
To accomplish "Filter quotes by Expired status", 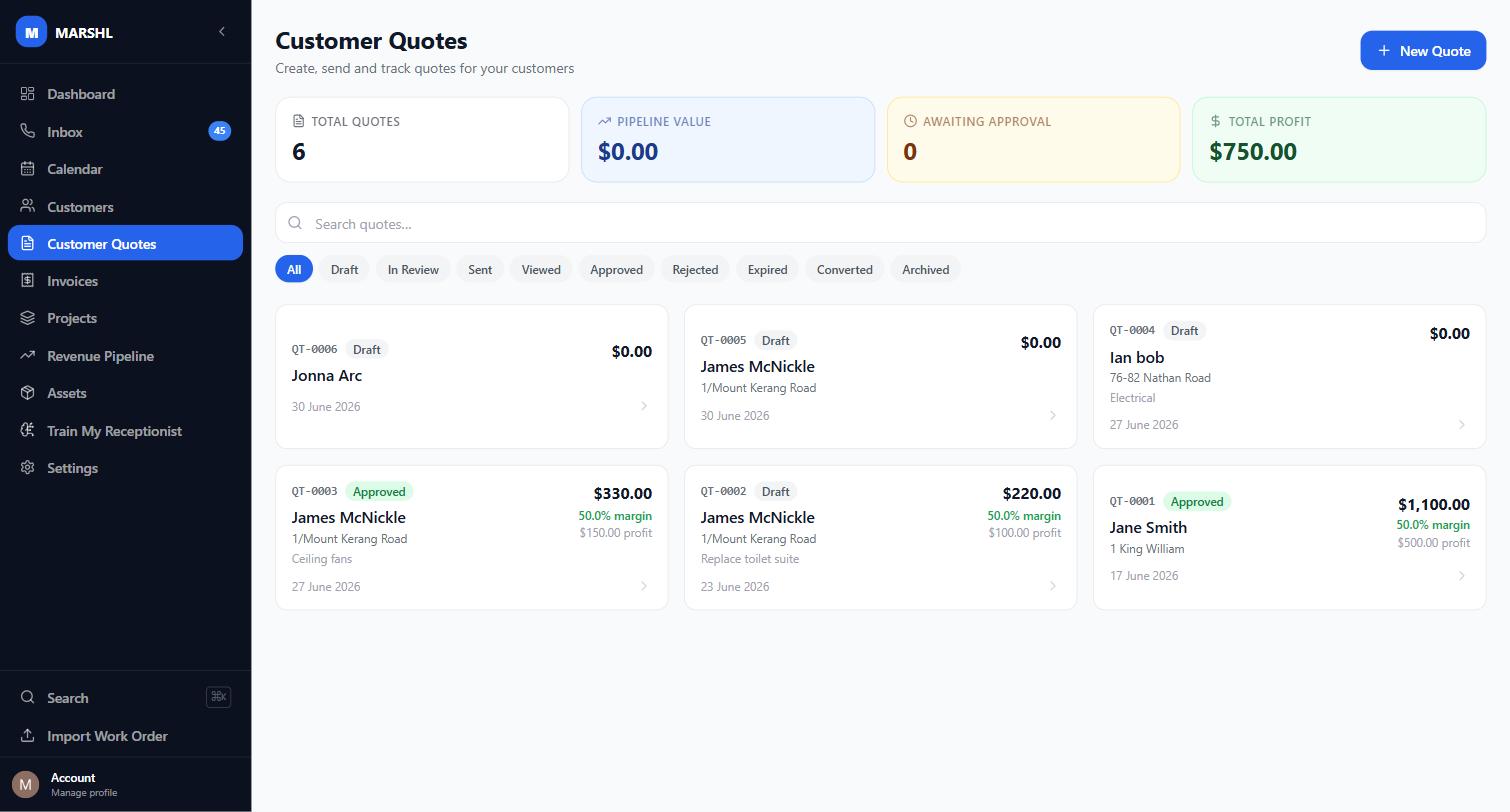I will 767,269.
